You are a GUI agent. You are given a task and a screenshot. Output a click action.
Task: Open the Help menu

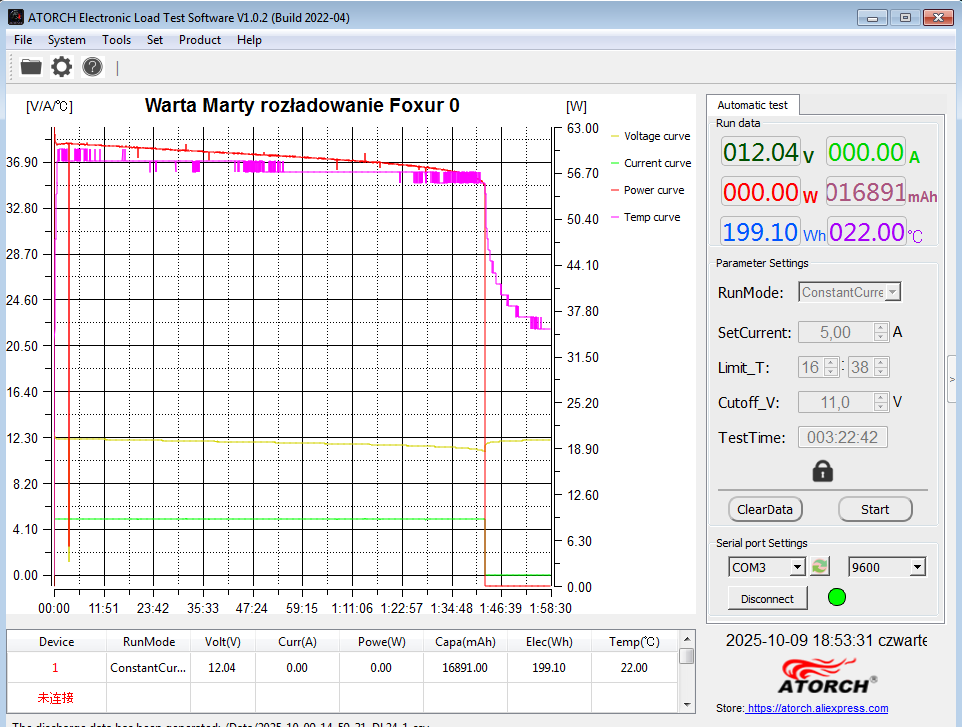point(249,40)
